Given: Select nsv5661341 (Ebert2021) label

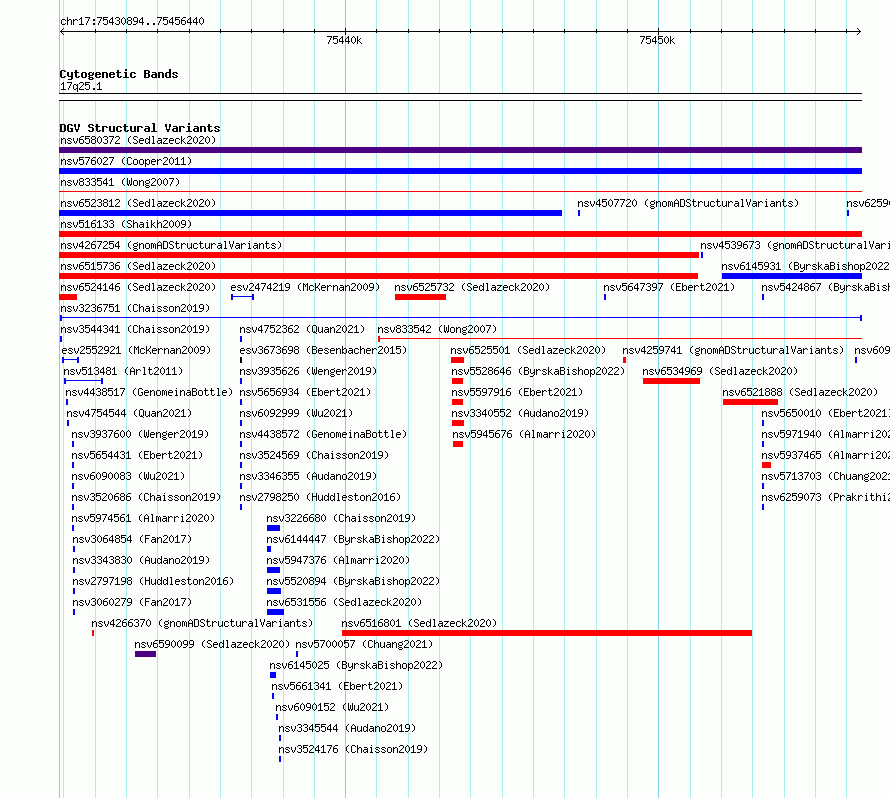Looking at the screenshot, I should pos(337,686).
